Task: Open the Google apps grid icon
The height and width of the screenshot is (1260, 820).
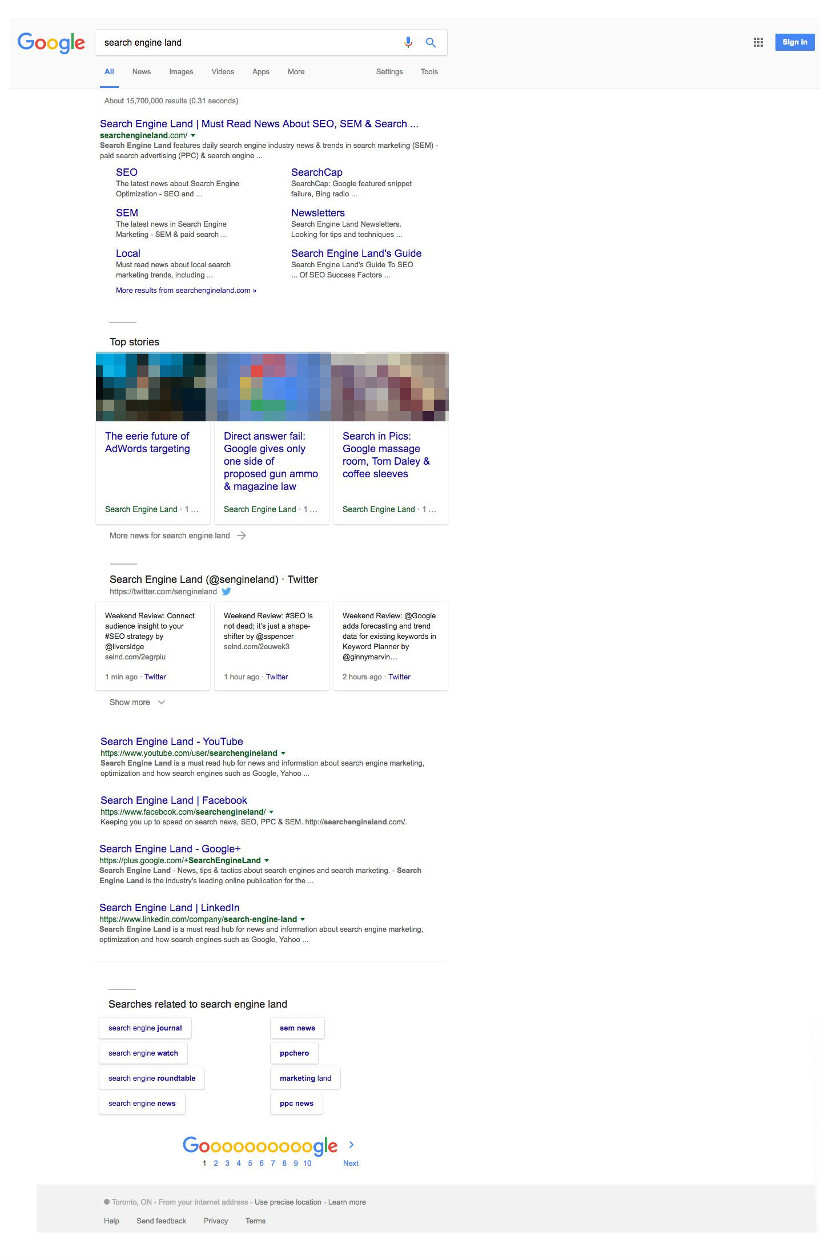Action: point(758,42)
